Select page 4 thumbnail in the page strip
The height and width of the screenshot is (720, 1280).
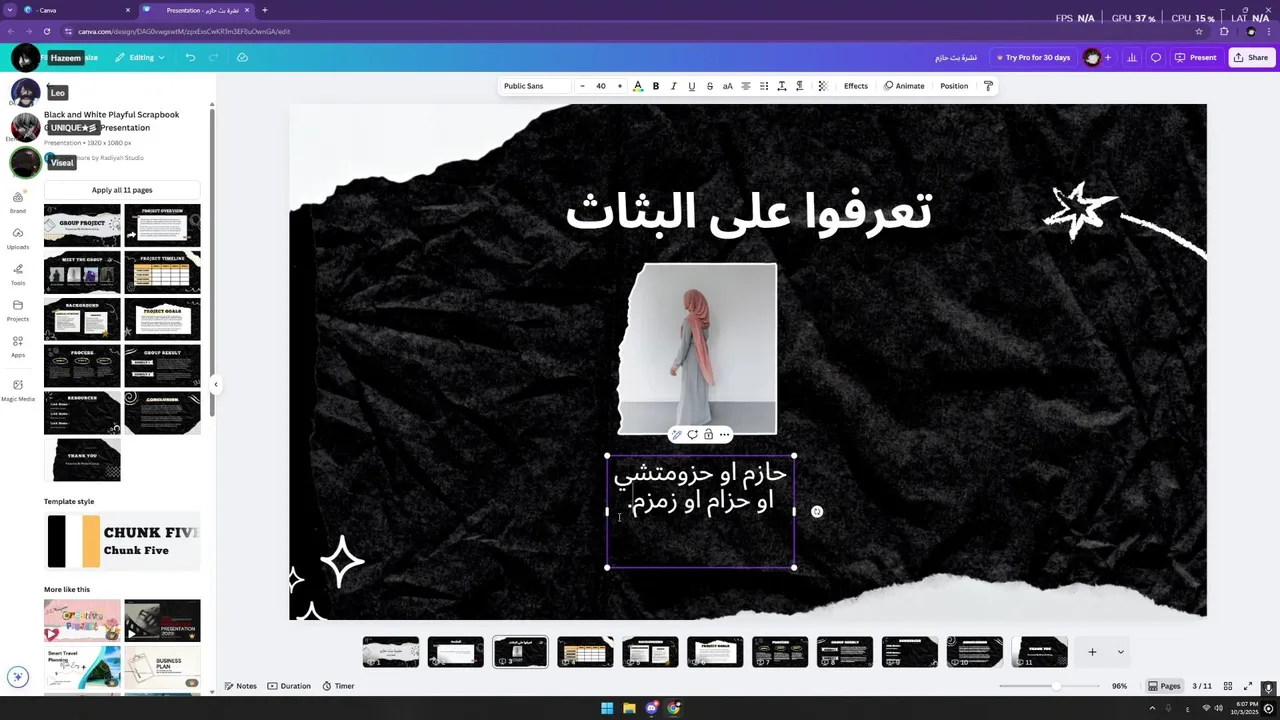point(585,652)
